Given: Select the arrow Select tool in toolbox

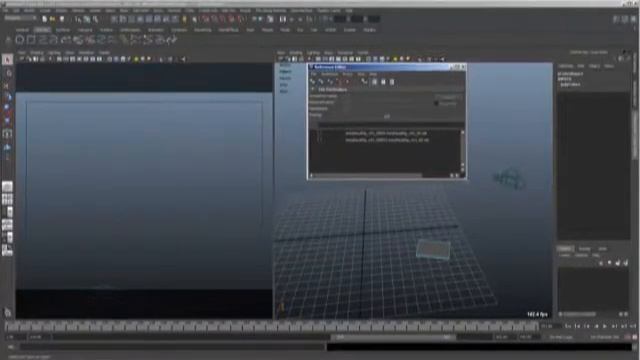Looking at the screenshot, I should pyautogui.click(x=7, y=60).
